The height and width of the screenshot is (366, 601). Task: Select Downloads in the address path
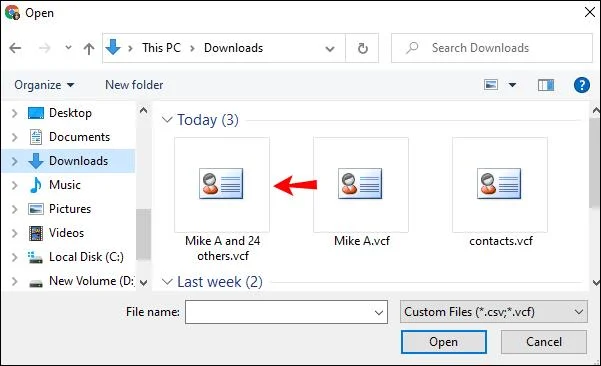(233, 48)
